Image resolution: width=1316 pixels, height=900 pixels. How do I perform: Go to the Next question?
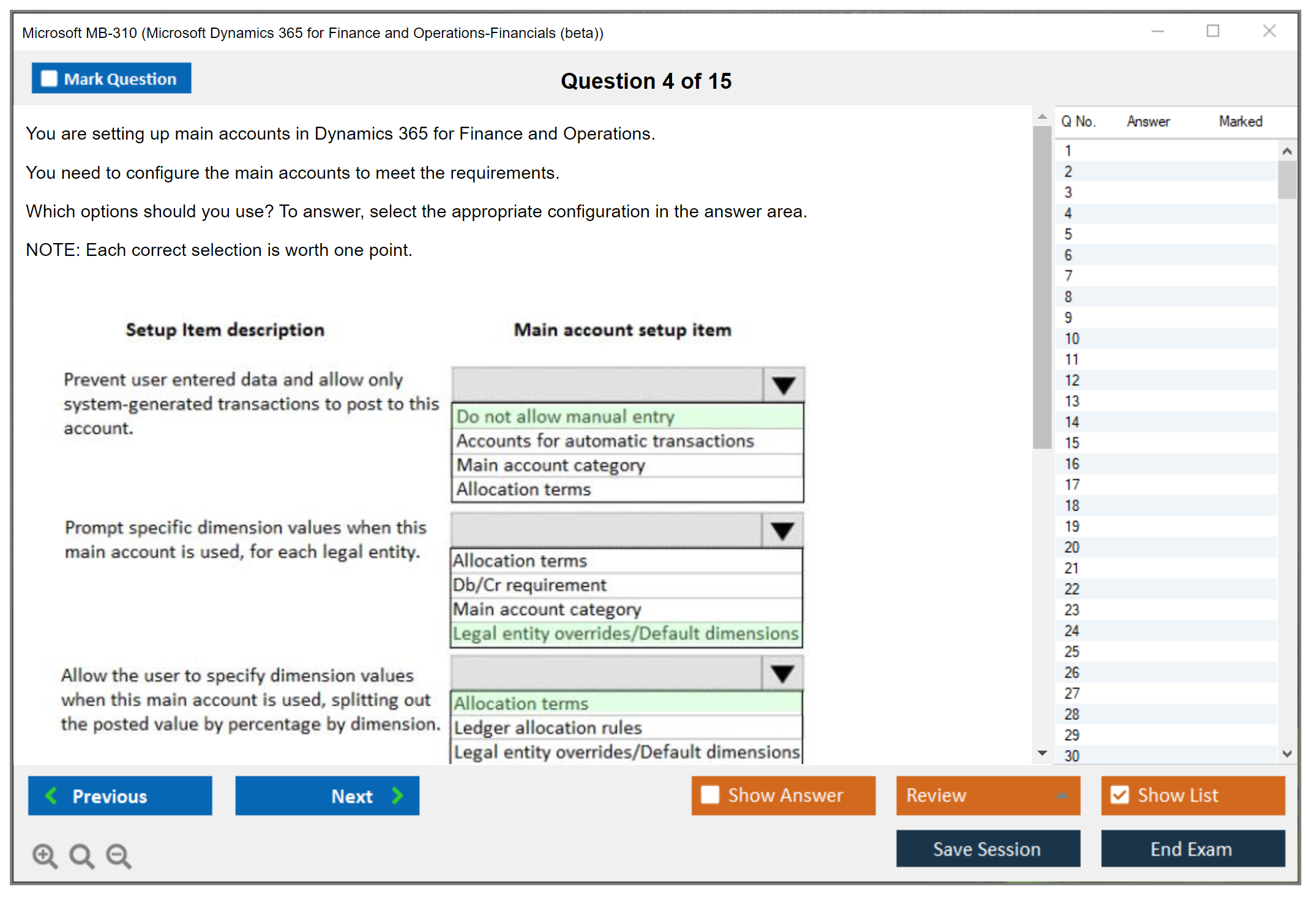coord(327,795)
